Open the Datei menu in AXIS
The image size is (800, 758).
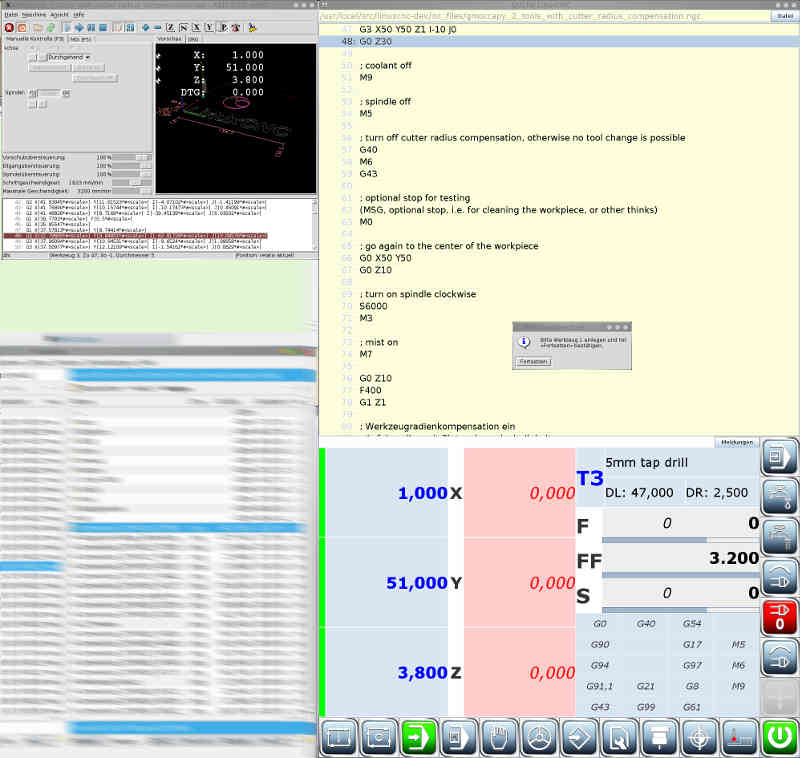11,15
